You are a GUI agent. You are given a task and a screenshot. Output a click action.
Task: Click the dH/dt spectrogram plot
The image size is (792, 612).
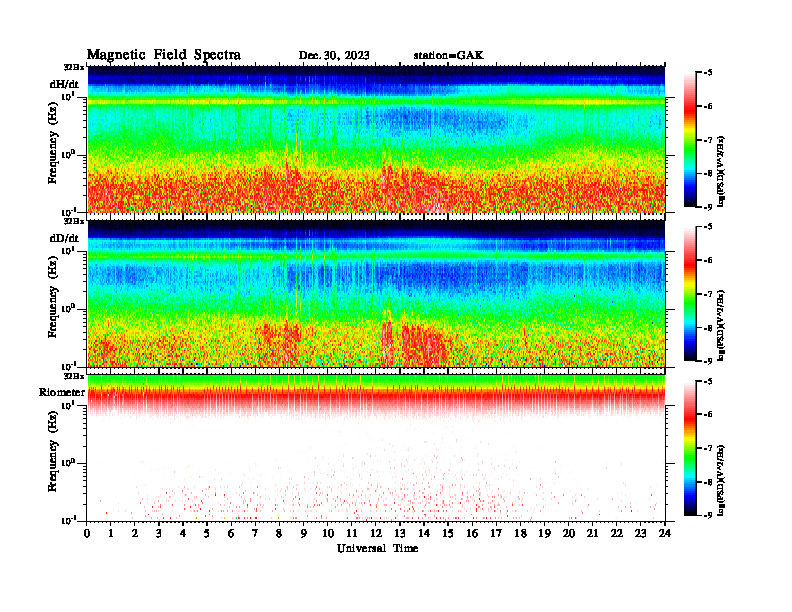[x=376, y=139]
